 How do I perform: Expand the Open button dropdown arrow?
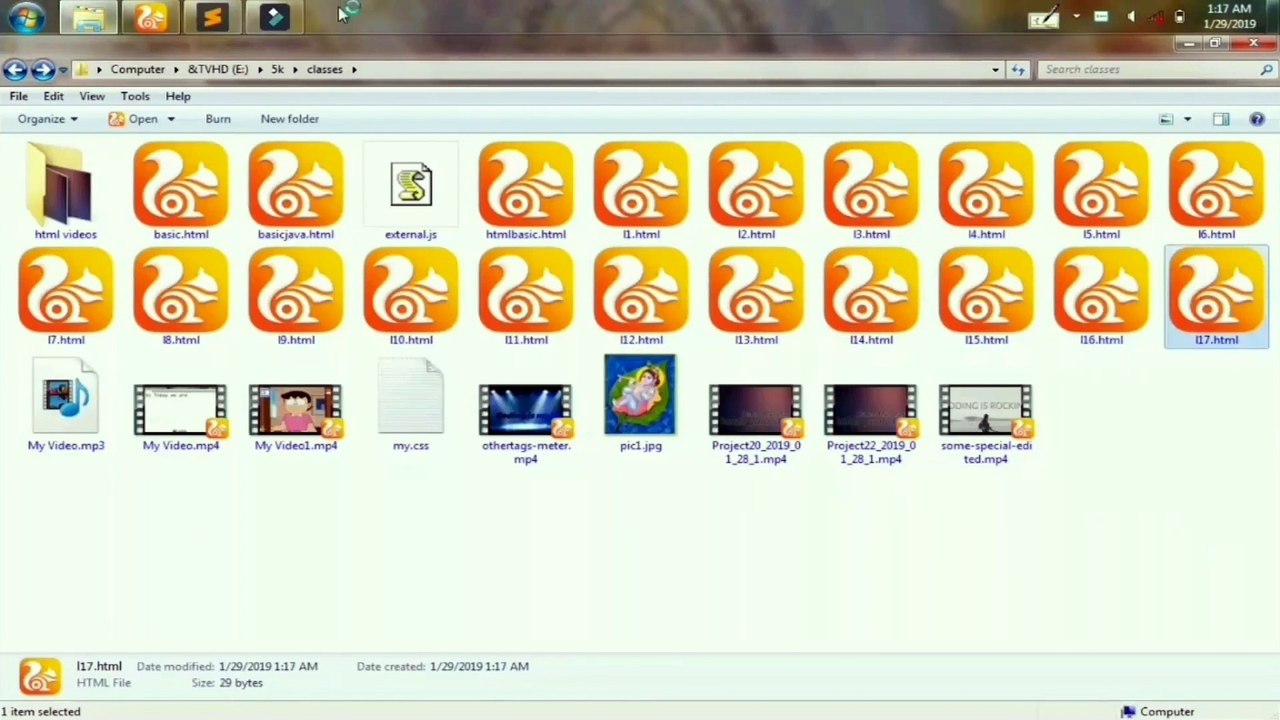click(x=171, y=119)
